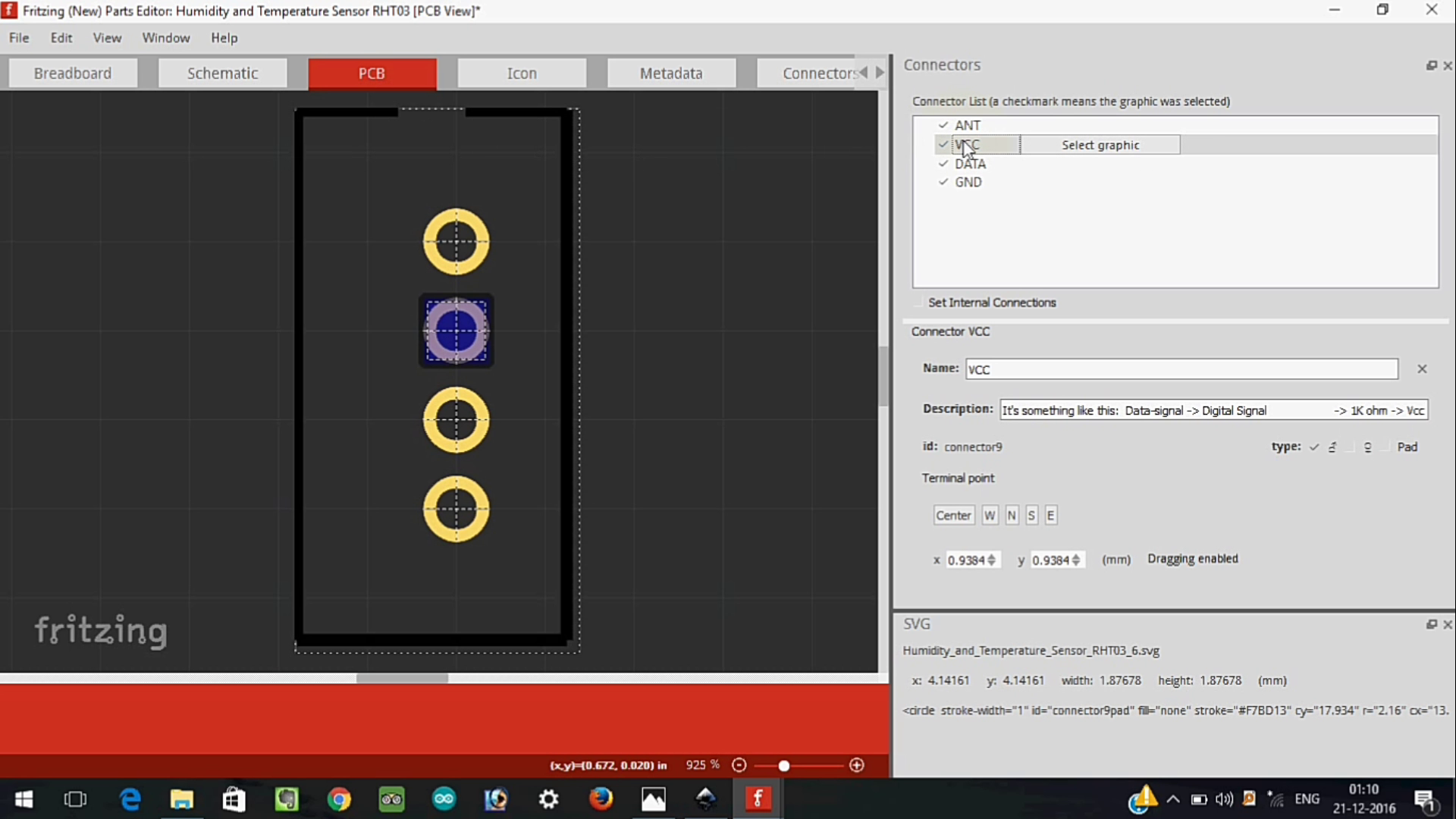Viewport: 1456px width, 819px height.
Task: Open the File menu
Action: (19, 38)
